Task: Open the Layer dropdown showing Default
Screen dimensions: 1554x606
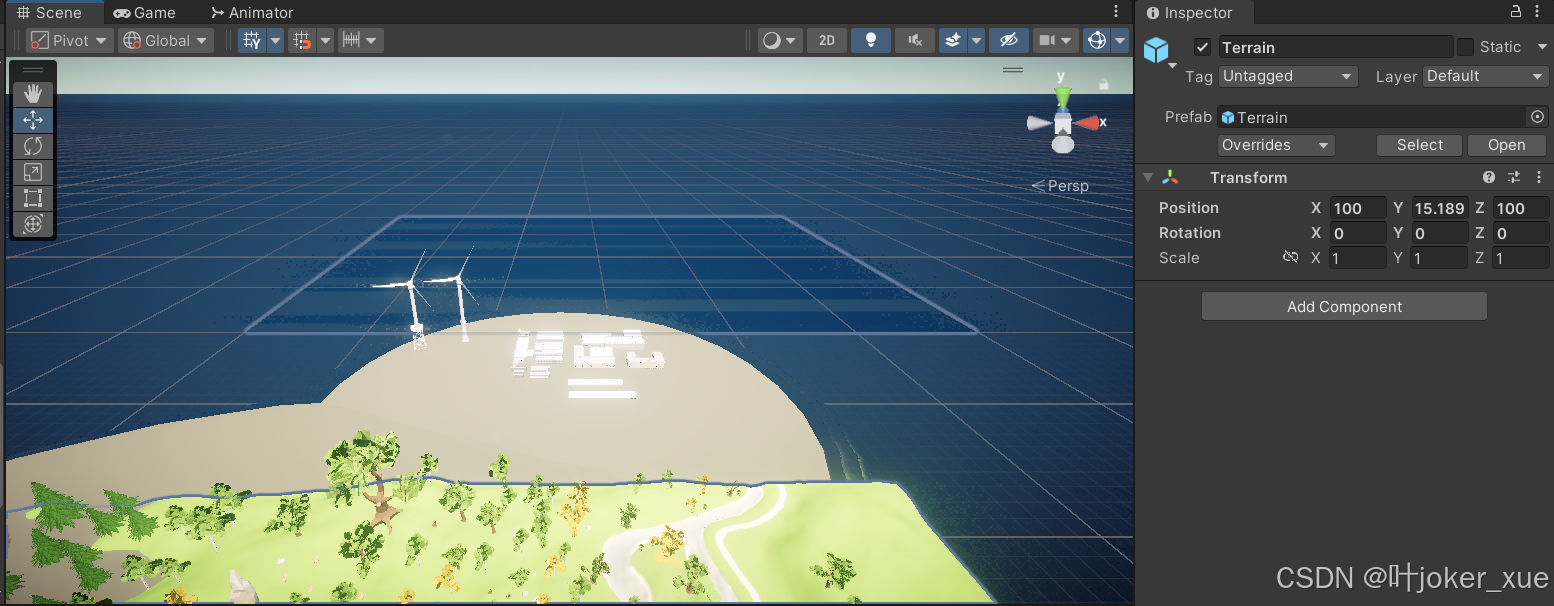Action: point(1485,76)
